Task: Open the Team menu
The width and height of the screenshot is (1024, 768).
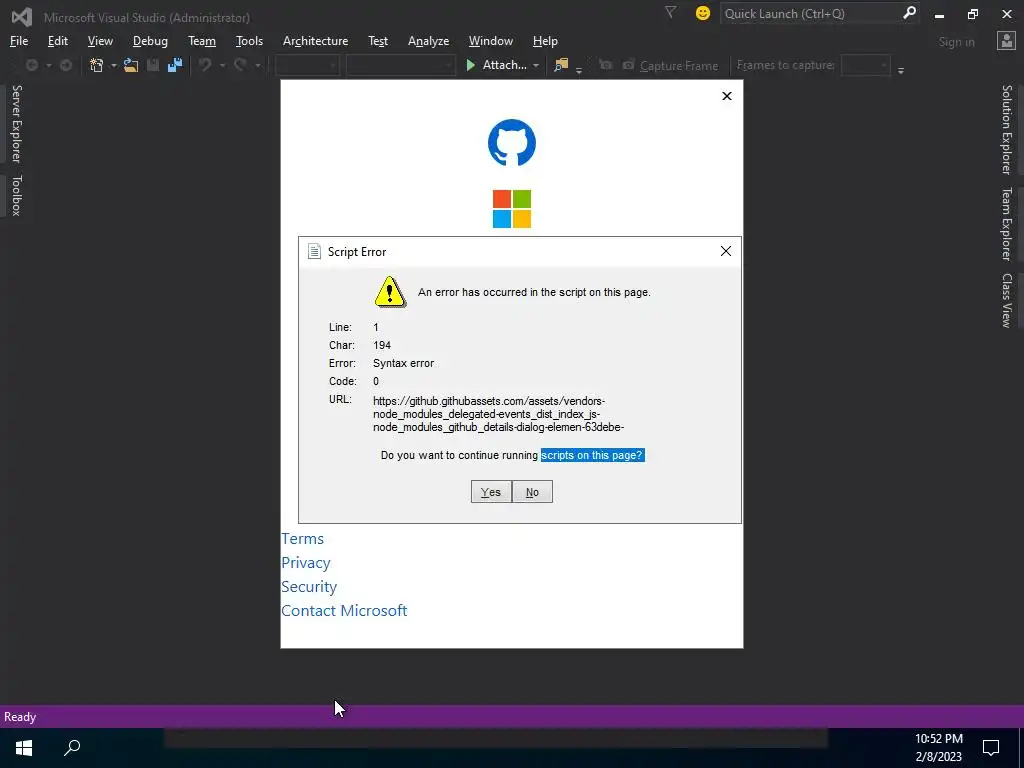Action: [x=202, y=40]
